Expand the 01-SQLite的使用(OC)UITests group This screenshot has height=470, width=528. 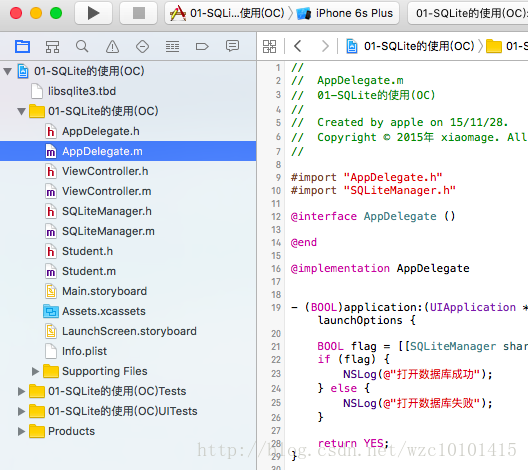(x=21, y=411)
